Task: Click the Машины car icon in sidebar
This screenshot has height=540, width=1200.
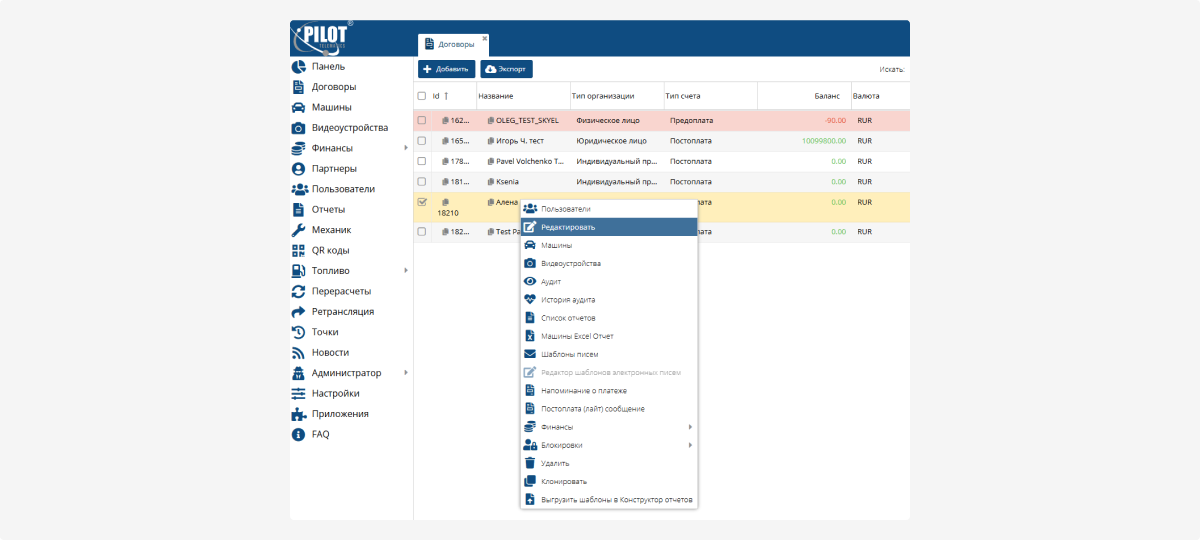Action: [x=298, y=107]
